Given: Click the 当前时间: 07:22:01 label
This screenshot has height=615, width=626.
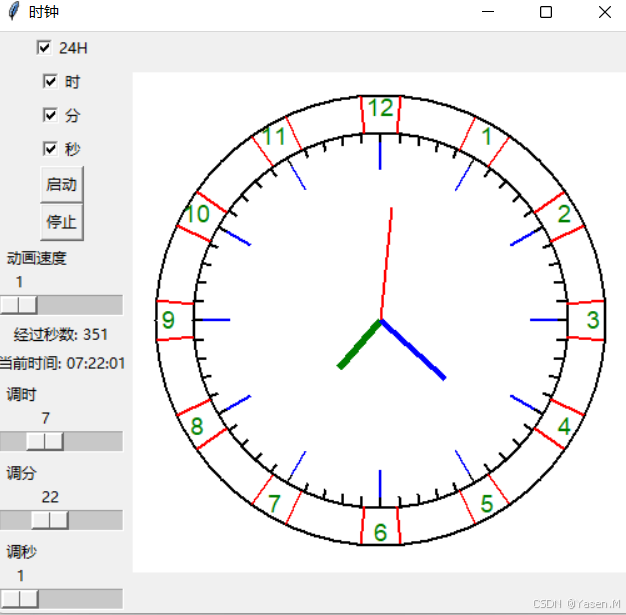Looking at the screenshot, I should 62,363.
